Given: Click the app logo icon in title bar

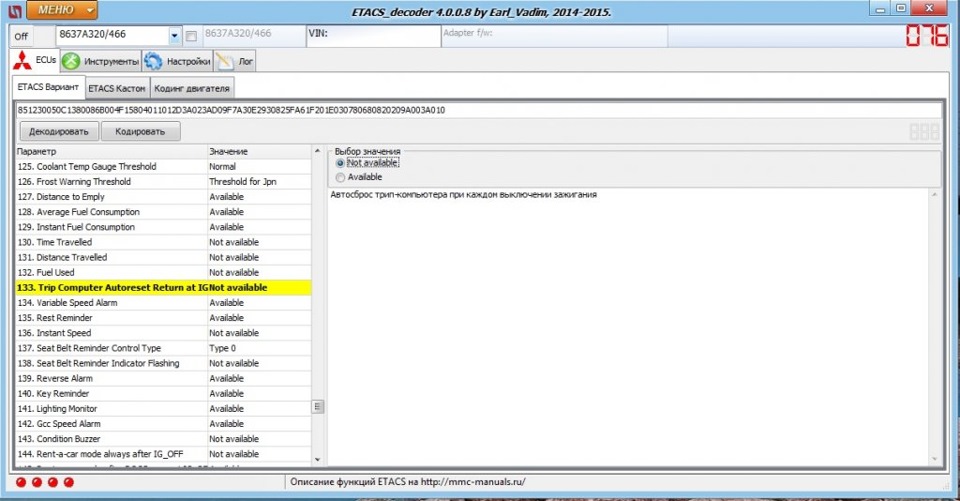Looking at the screenshot, I should (15, 11).
